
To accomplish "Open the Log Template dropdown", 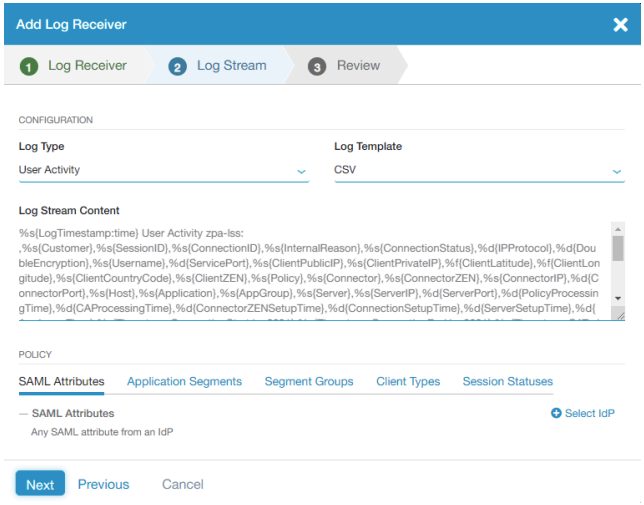I will coord(478,171).
